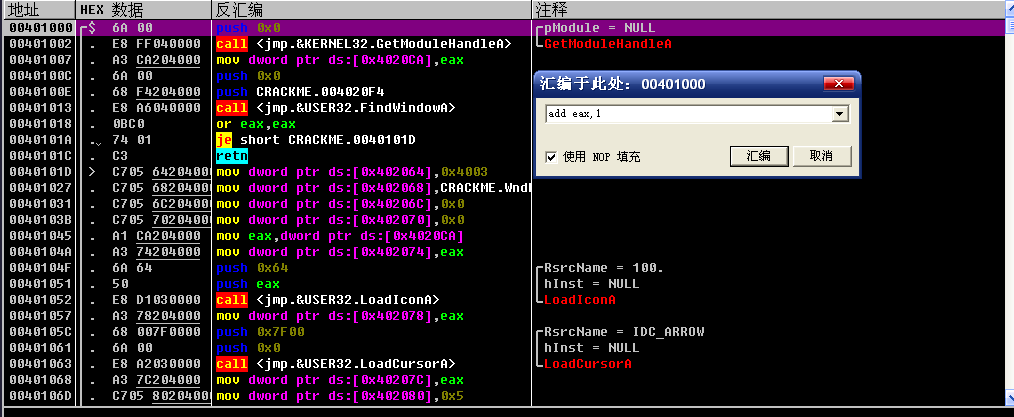The width and height of the screenshot is (1014, 417).
Task: Select address row 00401045
Action: point(38,235)
